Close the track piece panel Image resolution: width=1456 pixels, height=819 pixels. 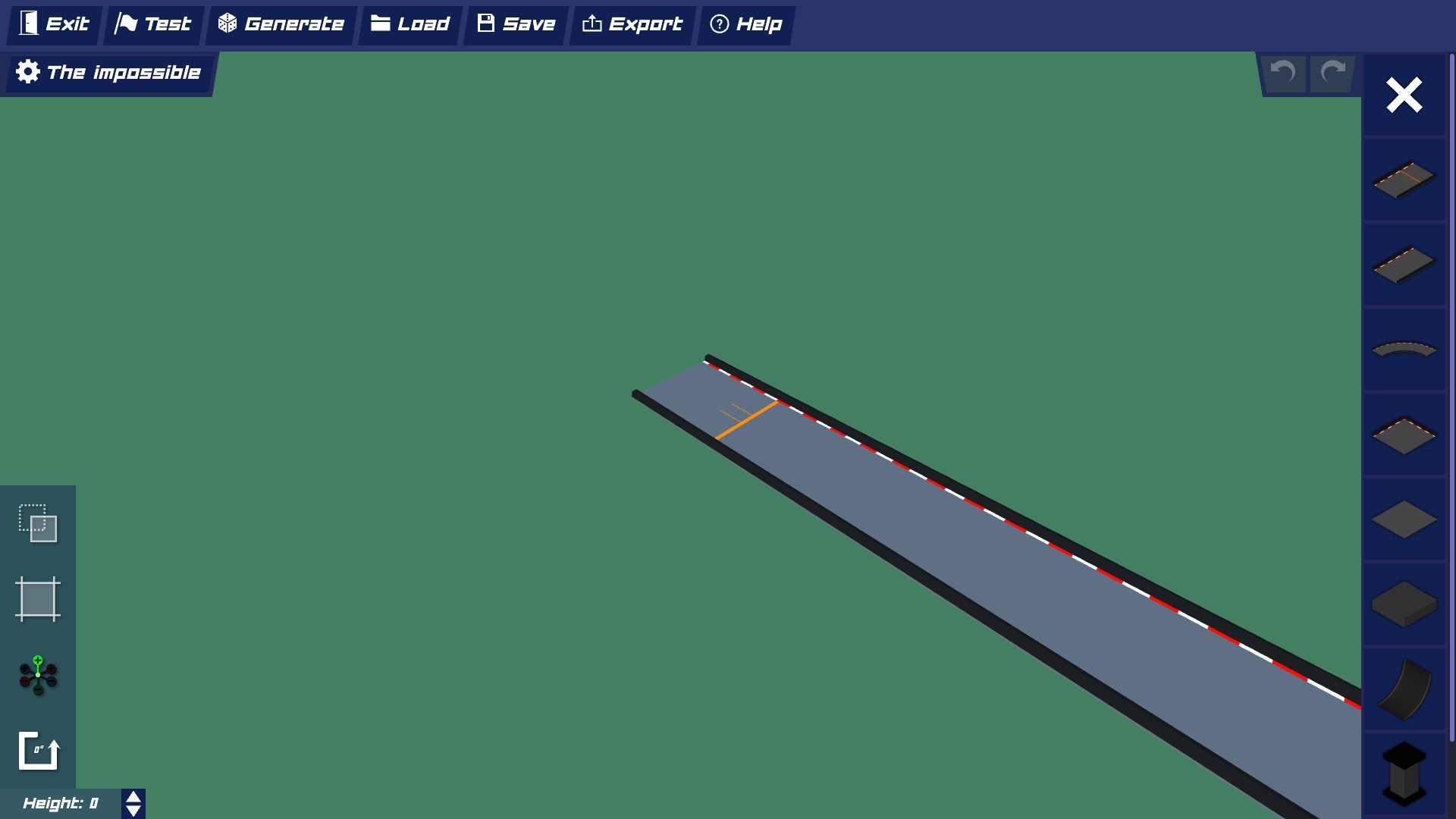[1403, 95]
